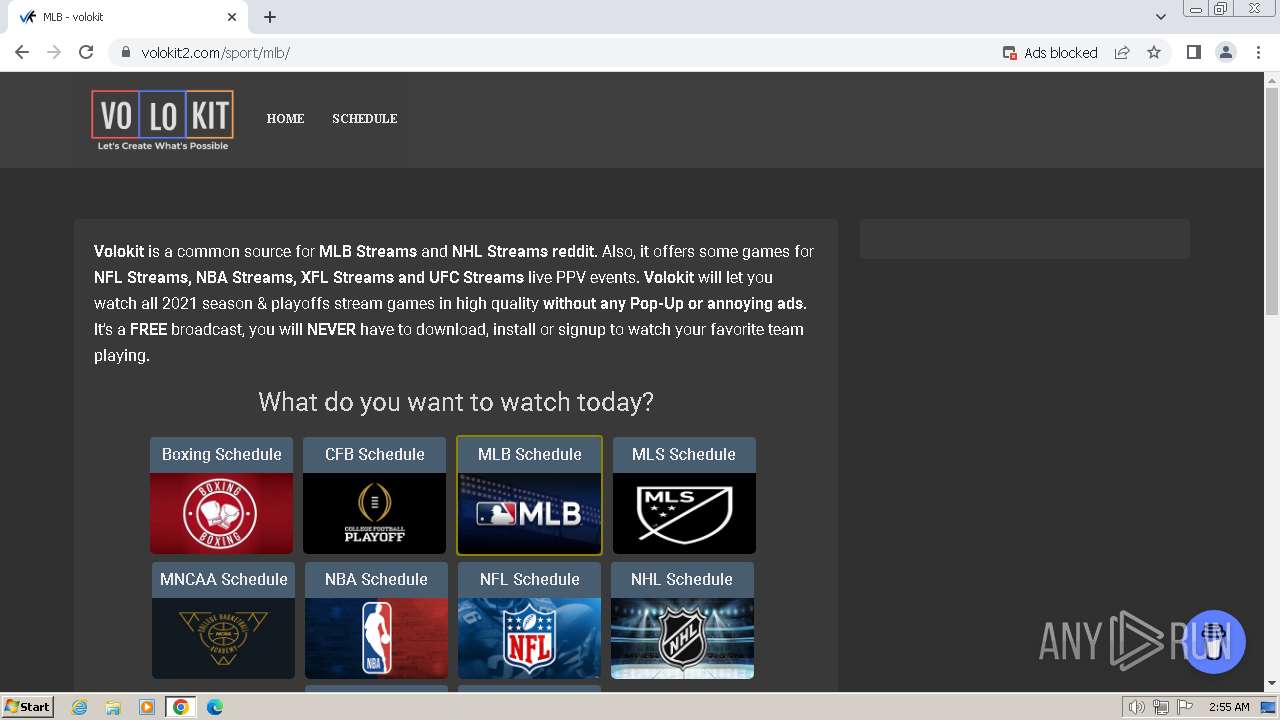Reload the page
The image size is (1280, 720).
86,52
